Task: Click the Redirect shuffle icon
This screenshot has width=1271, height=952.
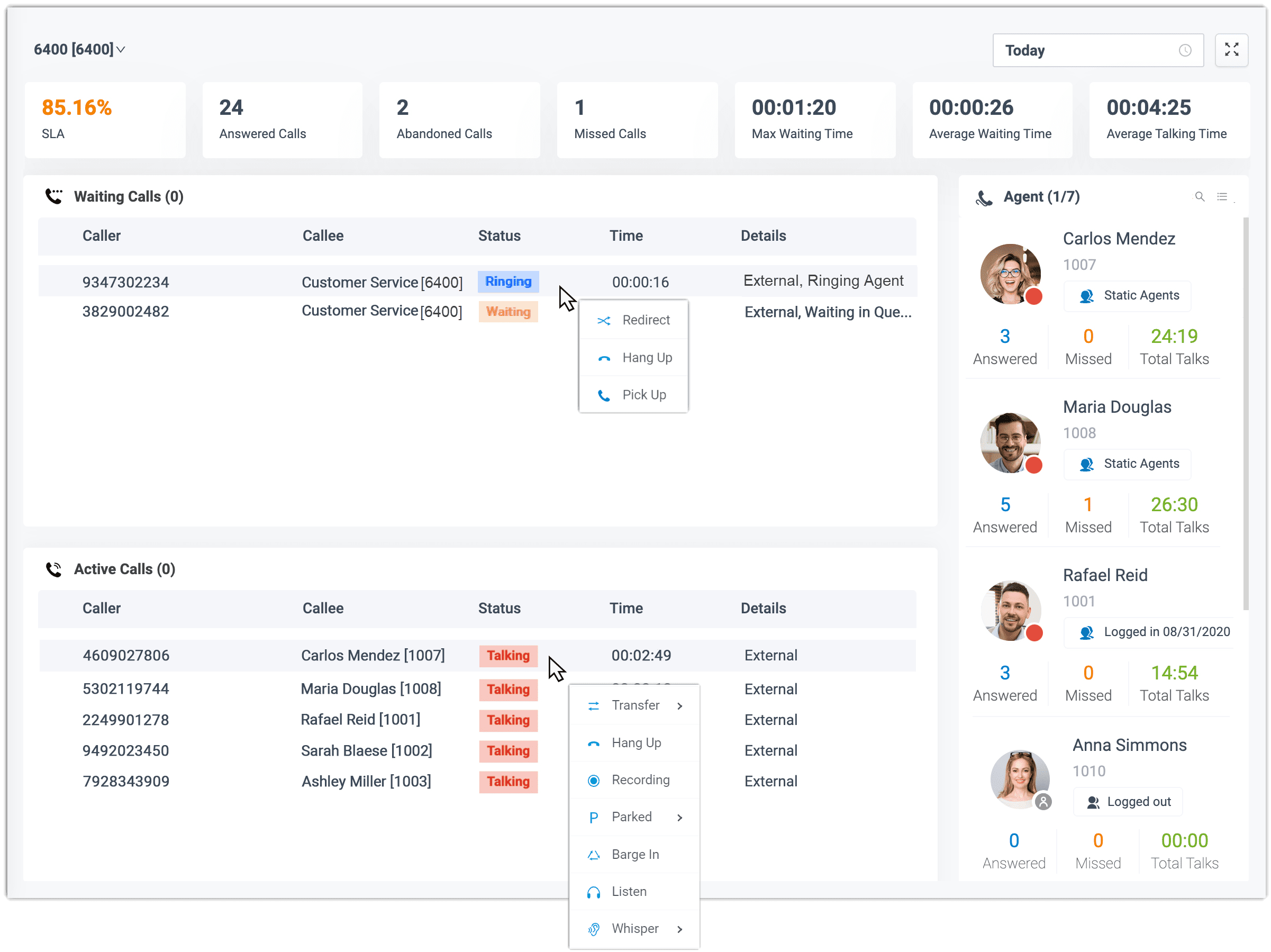Action: pyautogui.click(x=604, y=321)
